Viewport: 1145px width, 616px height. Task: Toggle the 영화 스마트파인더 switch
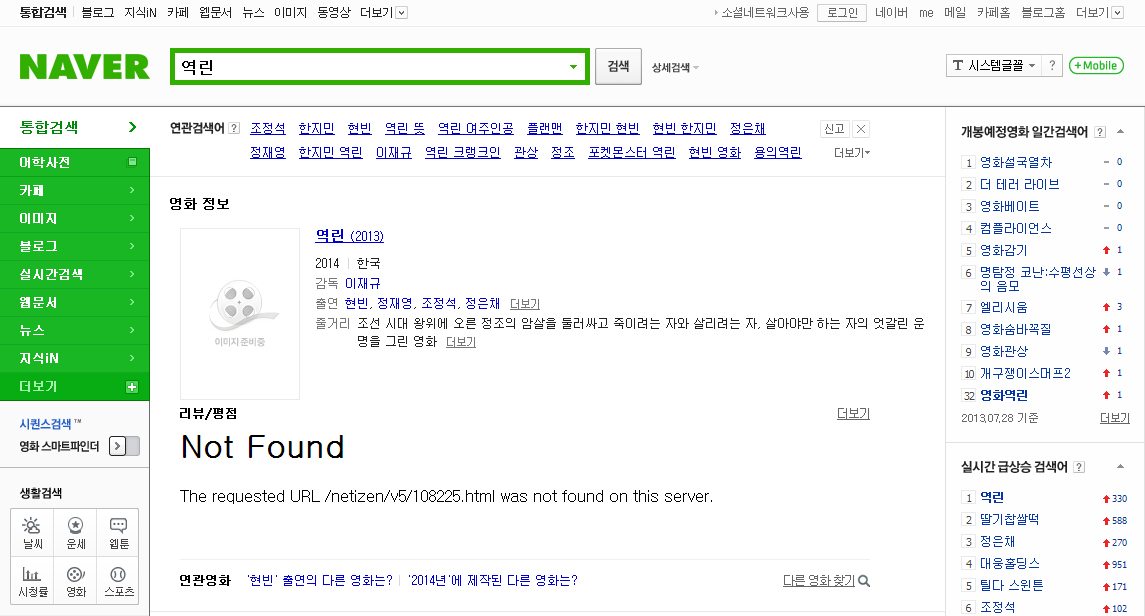point(124,446)
